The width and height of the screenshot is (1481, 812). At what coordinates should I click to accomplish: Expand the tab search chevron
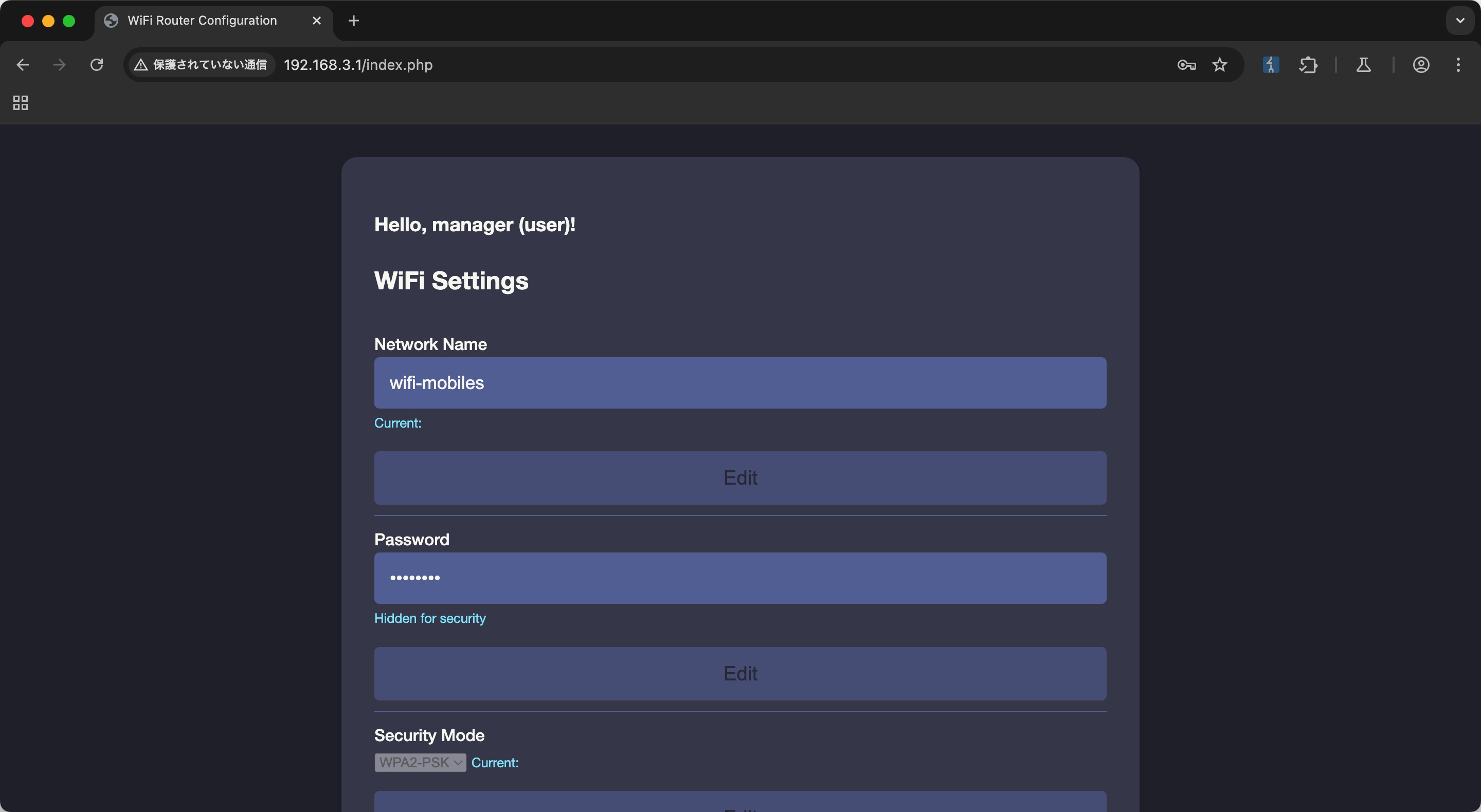[1460, 21]
